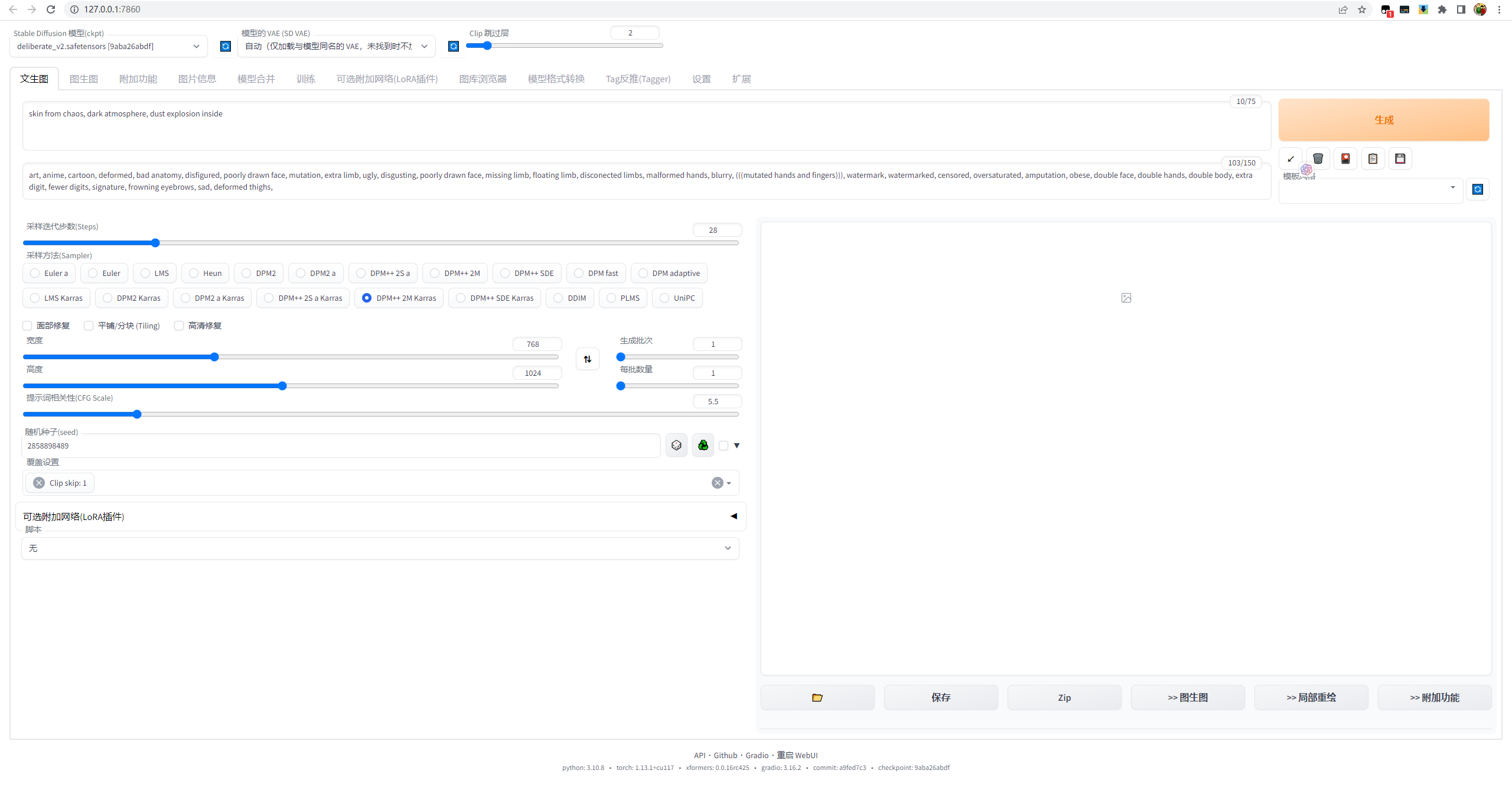Open the output folder icon button

(817, 697)
